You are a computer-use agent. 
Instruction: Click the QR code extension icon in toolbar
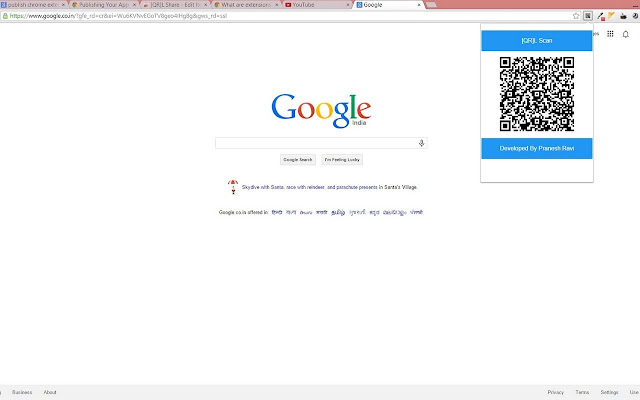(x=588, y=16)
